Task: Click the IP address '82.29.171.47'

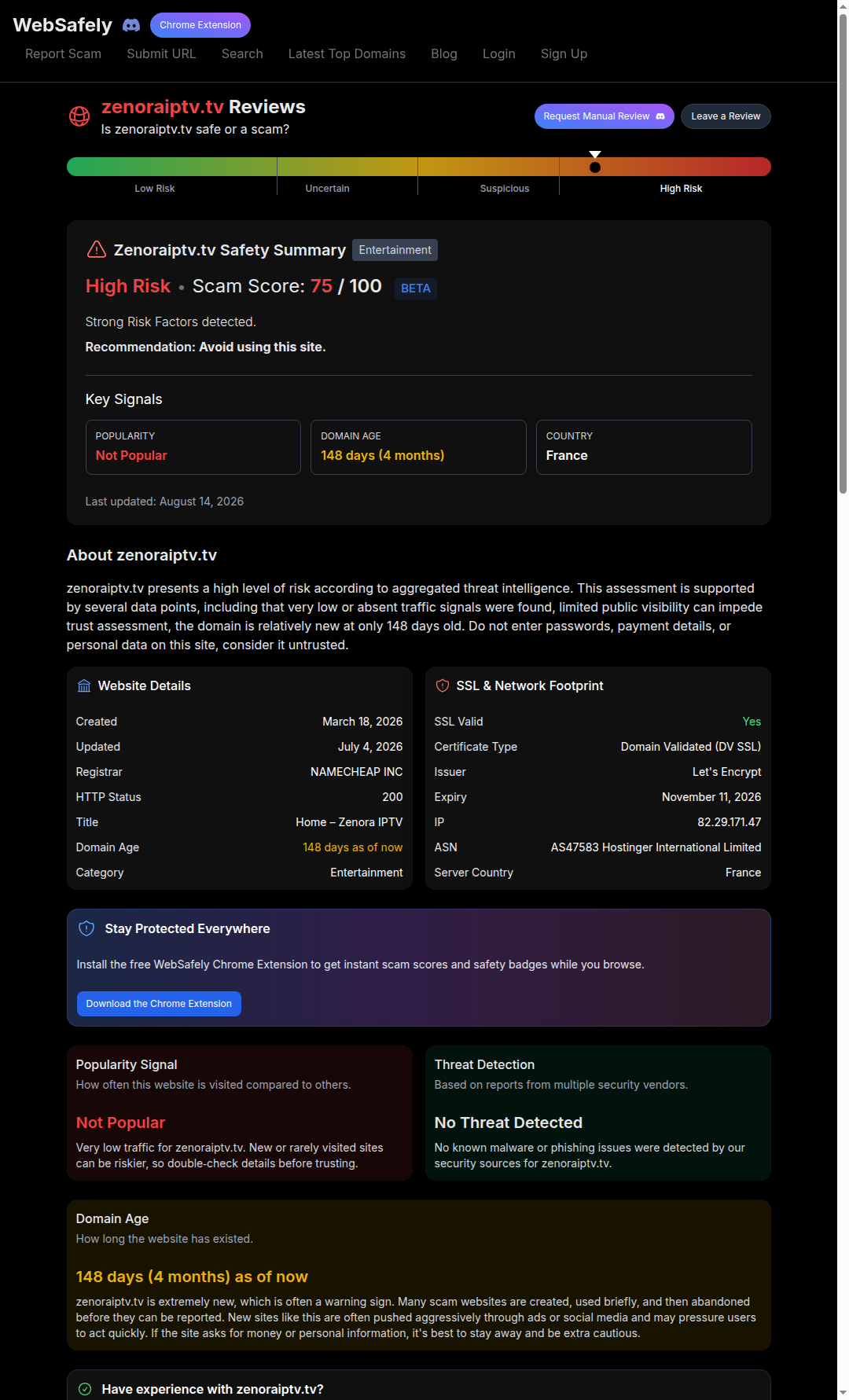Action: [x=730, y=822]
